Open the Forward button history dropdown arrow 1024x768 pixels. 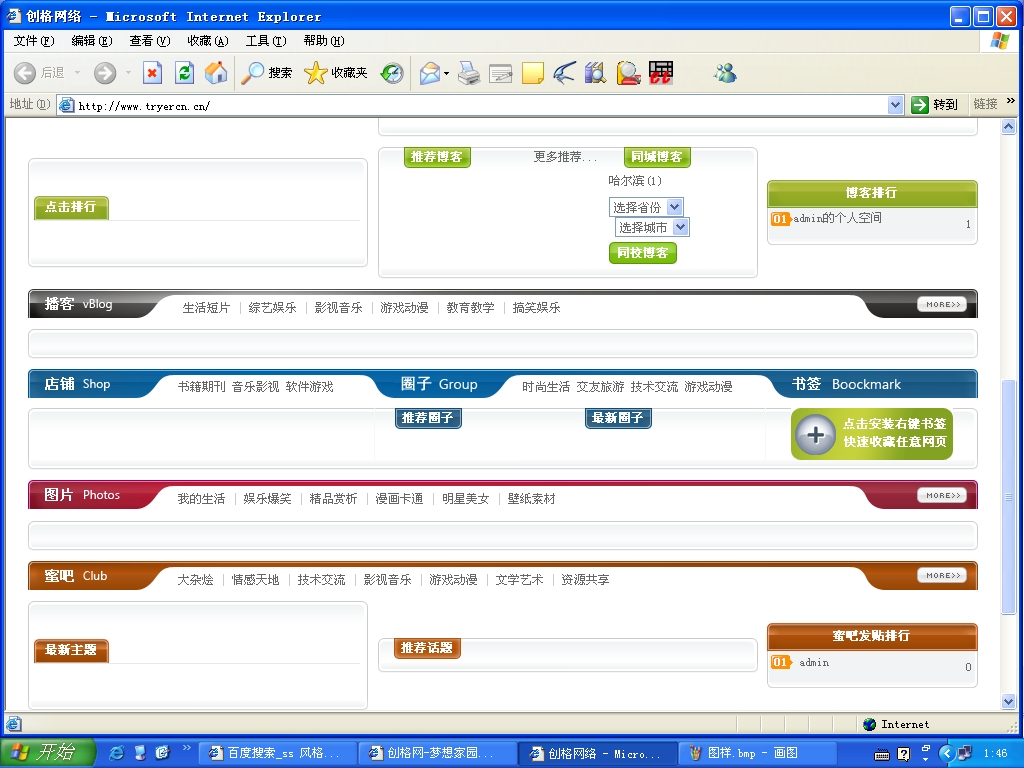[128, 72]
